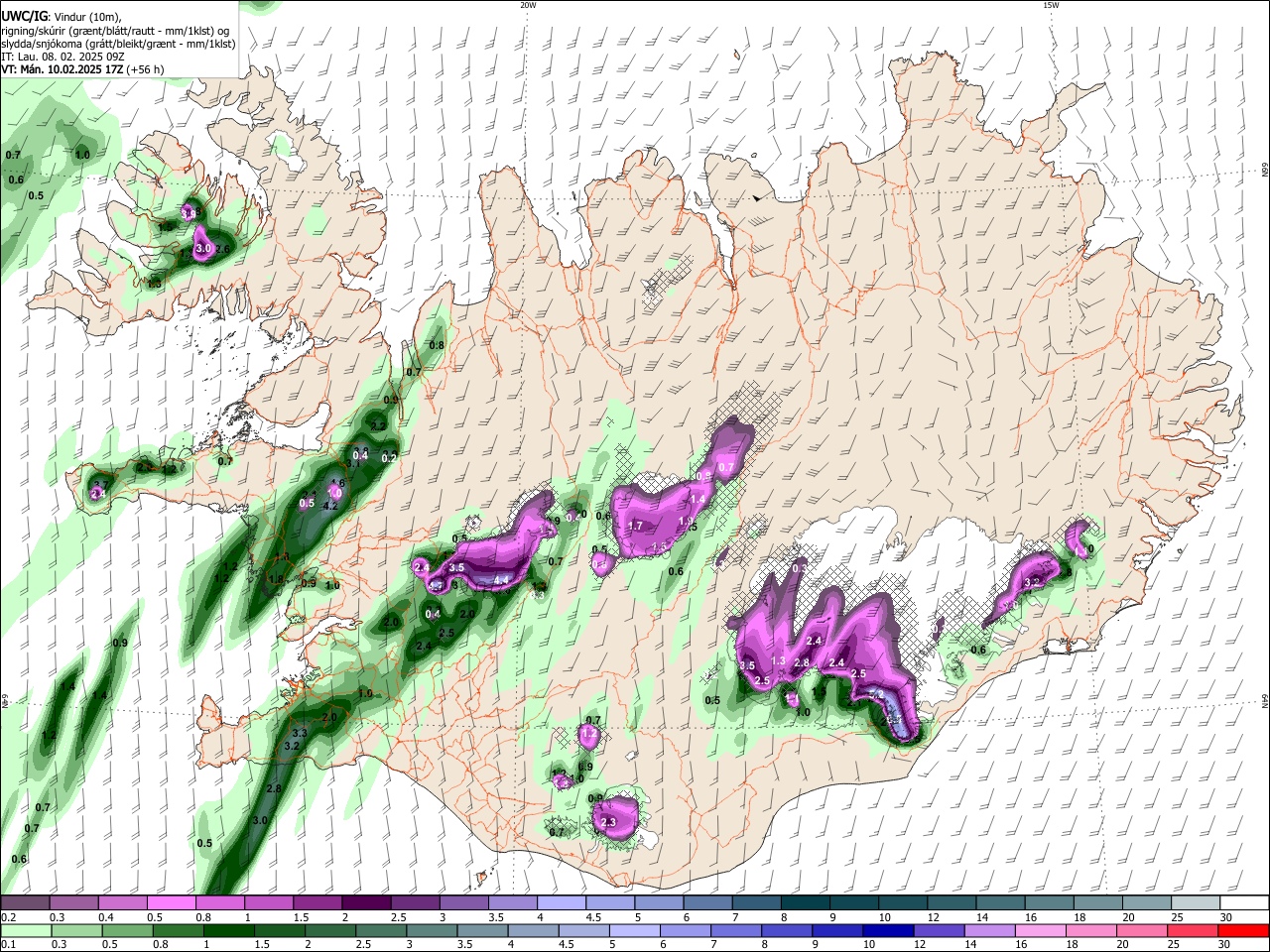The image size is (1270, 952).
Task: Click the '4.4' precipitation value on the map
Action: [x=501, y=579]
